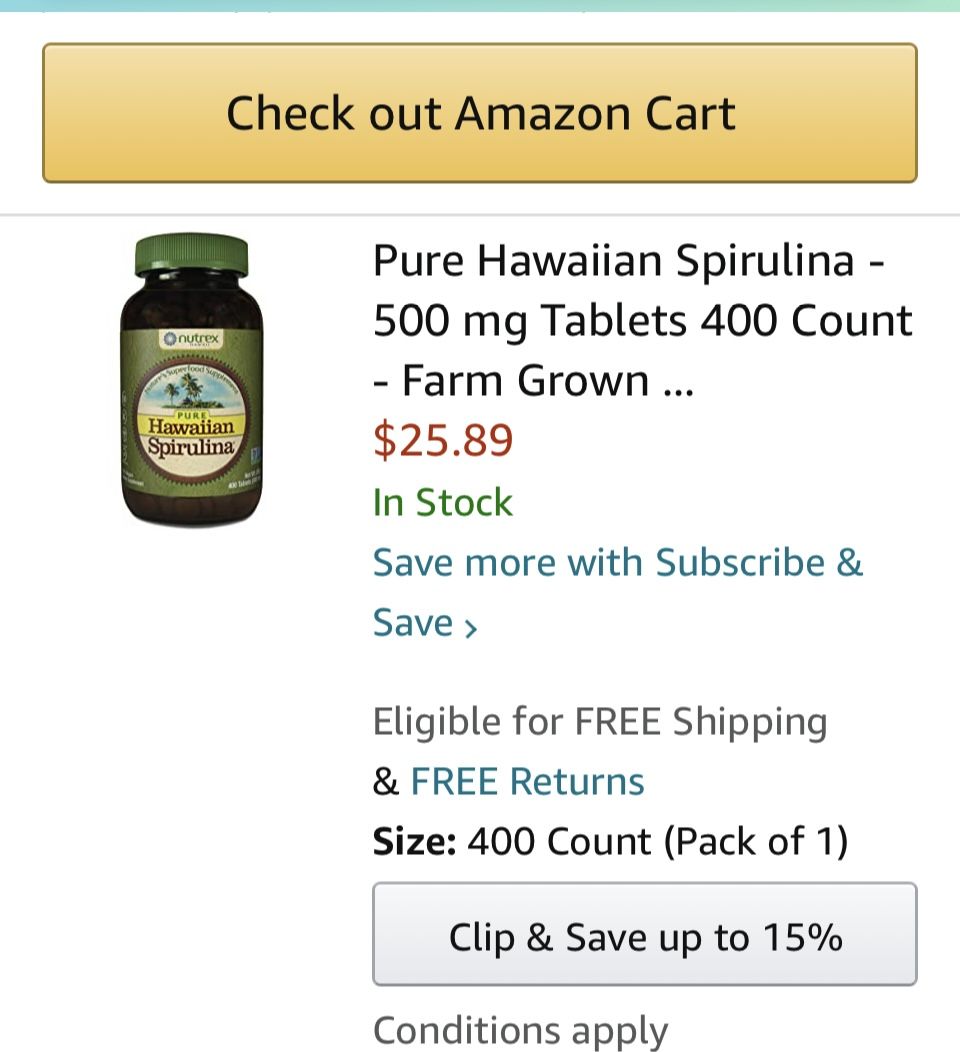The image size is (960, 1052).
Task: View the Conditions apply details
Action: (520, 1030)
